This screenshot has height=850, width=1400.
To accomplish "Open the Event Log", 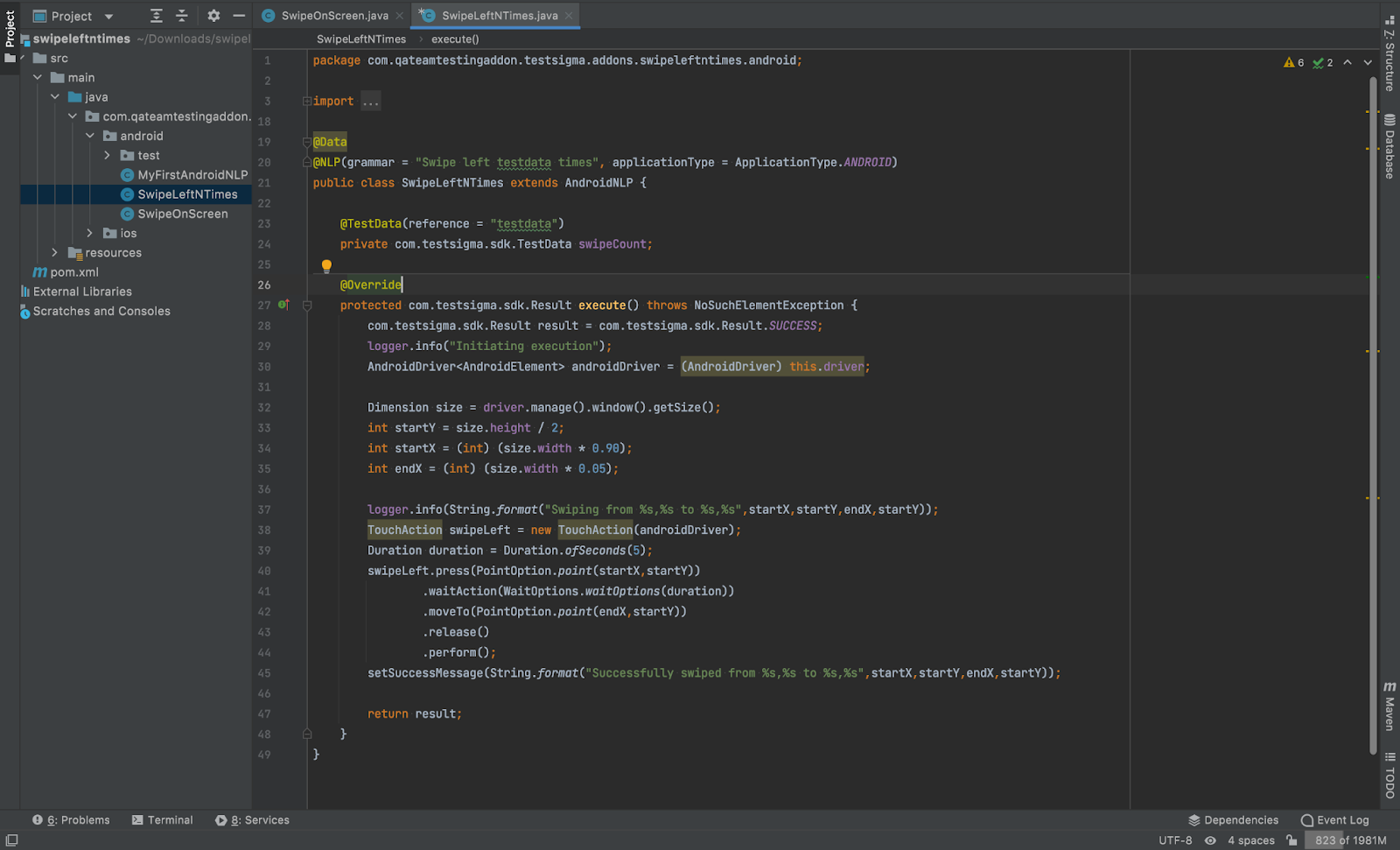I will [x=1334, y=820].
